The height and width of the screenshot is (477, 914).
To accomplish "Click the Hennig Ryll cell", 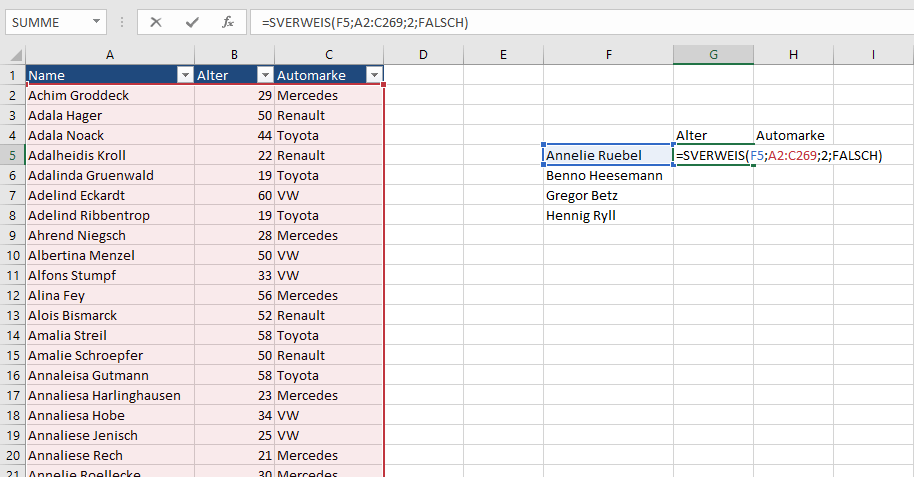I will tap(609, 216).
